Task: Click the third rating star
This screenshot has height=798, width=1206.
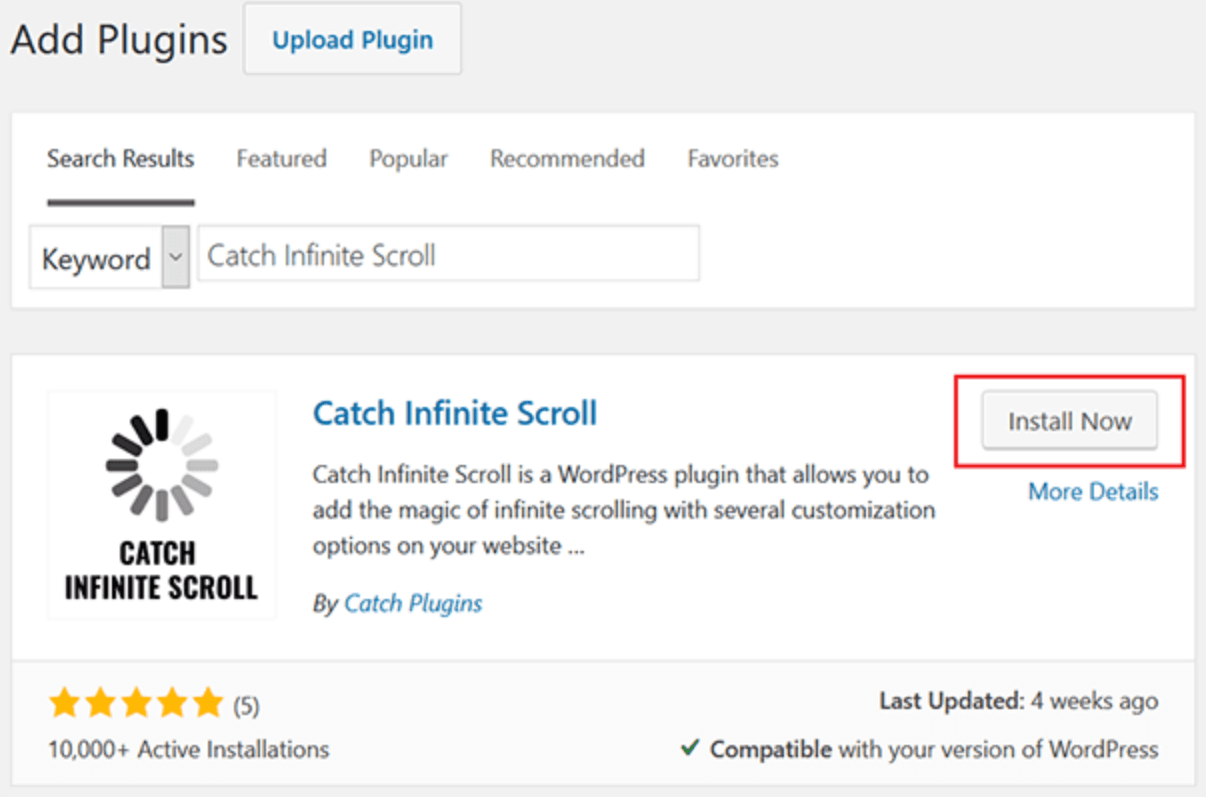Action: (136, 704)
